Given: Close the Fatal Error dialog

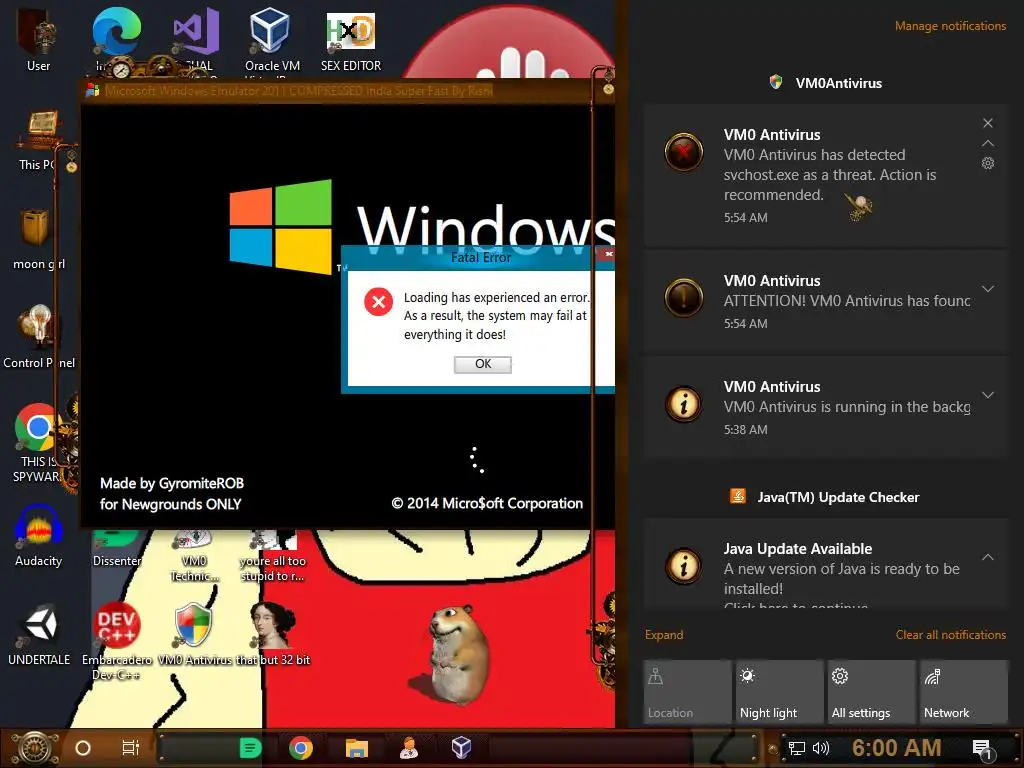Looking at the screenshot, I should 607,253.
